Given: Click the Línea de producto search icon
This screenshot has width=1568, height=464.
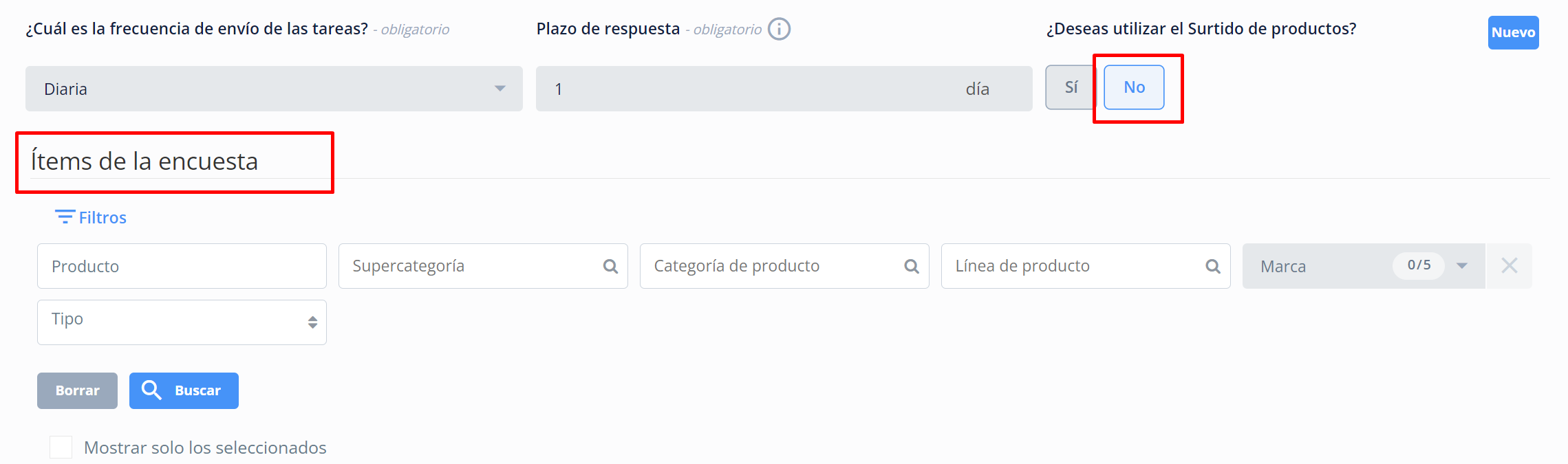Looking at the screenshot, I should coord(1213,266).
